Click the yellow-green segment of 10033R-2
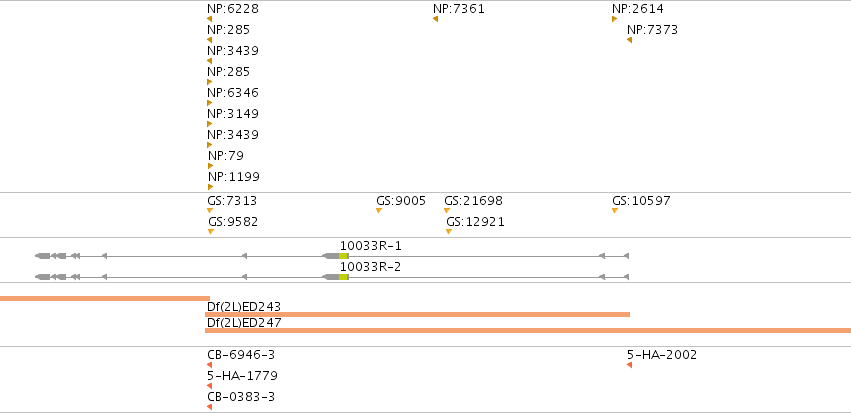Screen dimensions: 851x413 344,277
